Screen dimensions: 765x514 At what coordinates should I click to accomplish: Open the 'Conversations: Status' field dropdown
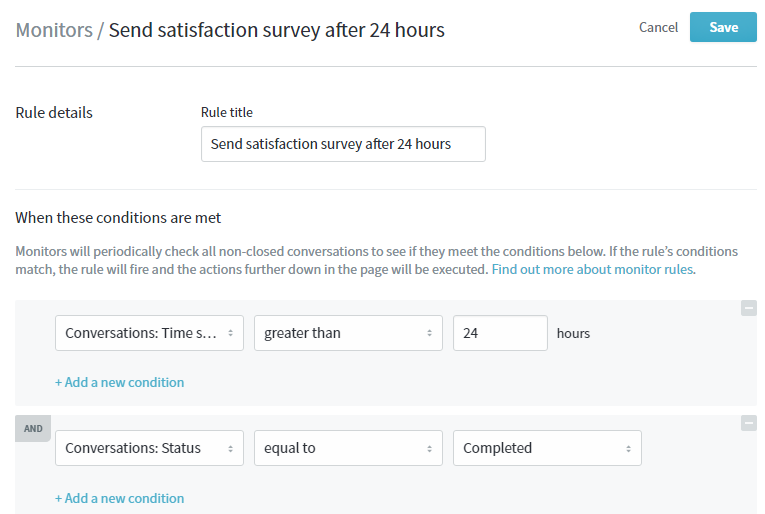149,448
